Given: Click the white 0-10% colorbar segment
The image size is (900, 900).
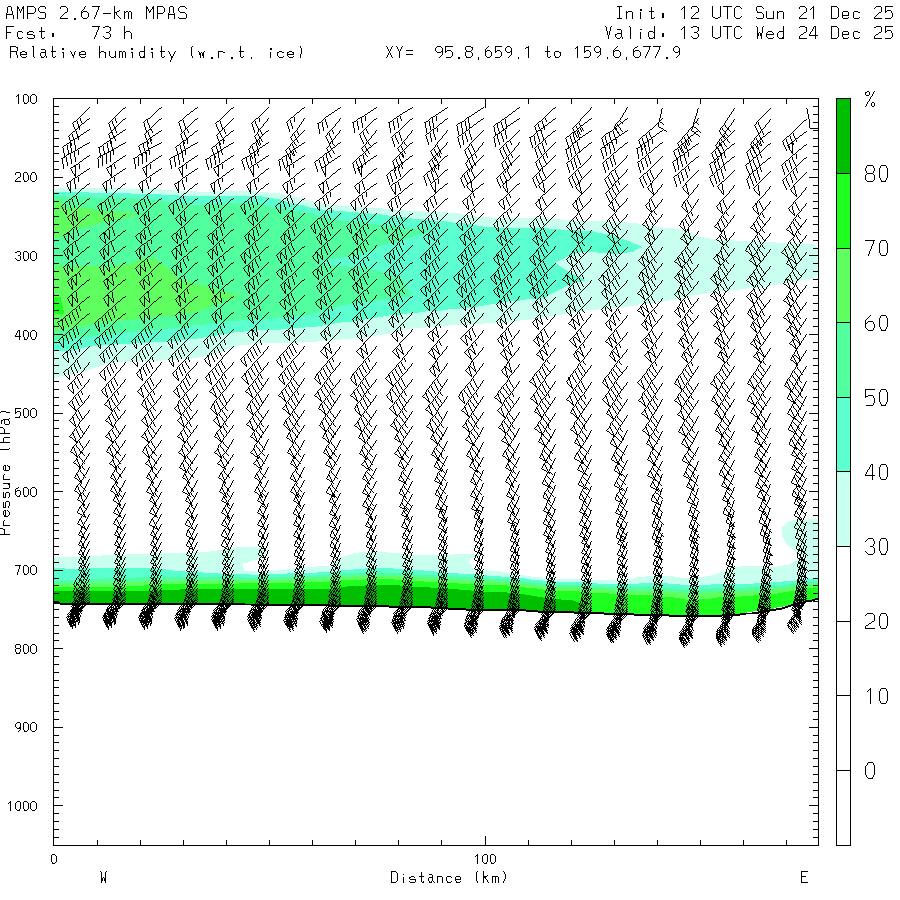Looking at the screenshot, I should pyautogui.click(x=843, y=733).
